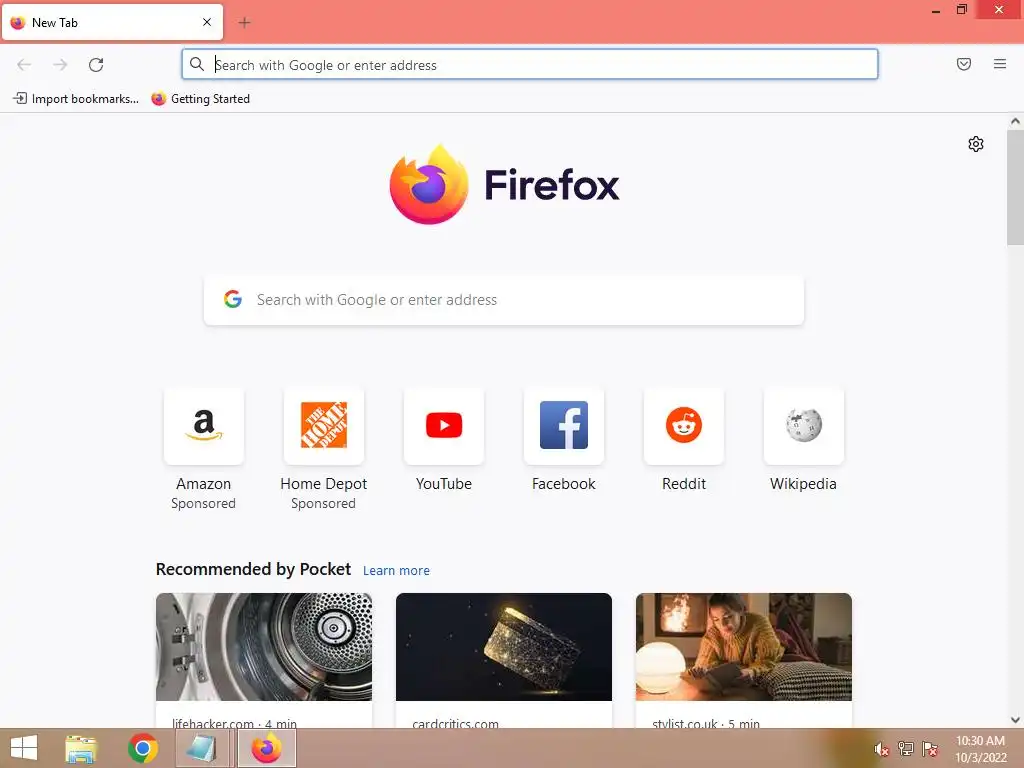Open the cardcritics.com card story thumbnail
1024x768 pixels.
click(x=504, y=647)
